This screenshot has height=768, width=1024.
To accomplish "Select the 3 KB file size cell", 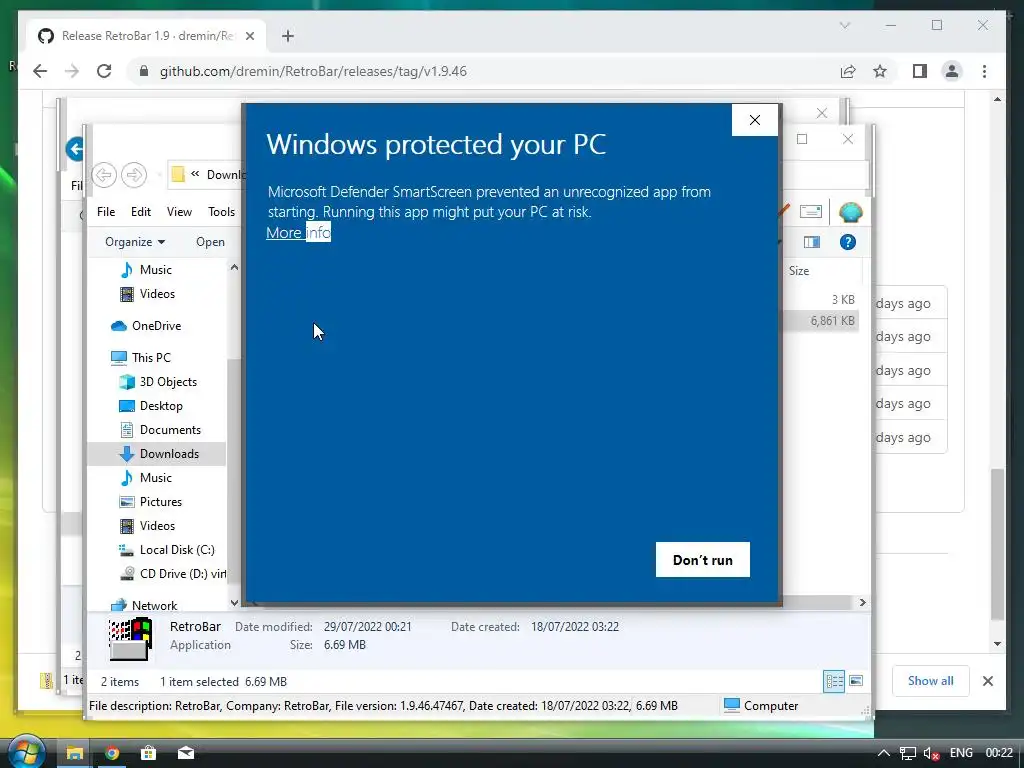I will point(842,300).
